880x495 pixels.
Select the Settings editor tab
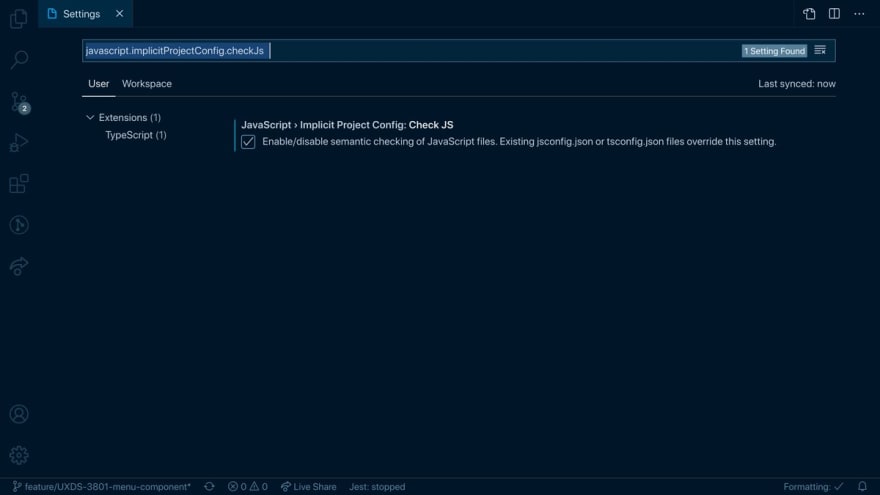[85, 13]
